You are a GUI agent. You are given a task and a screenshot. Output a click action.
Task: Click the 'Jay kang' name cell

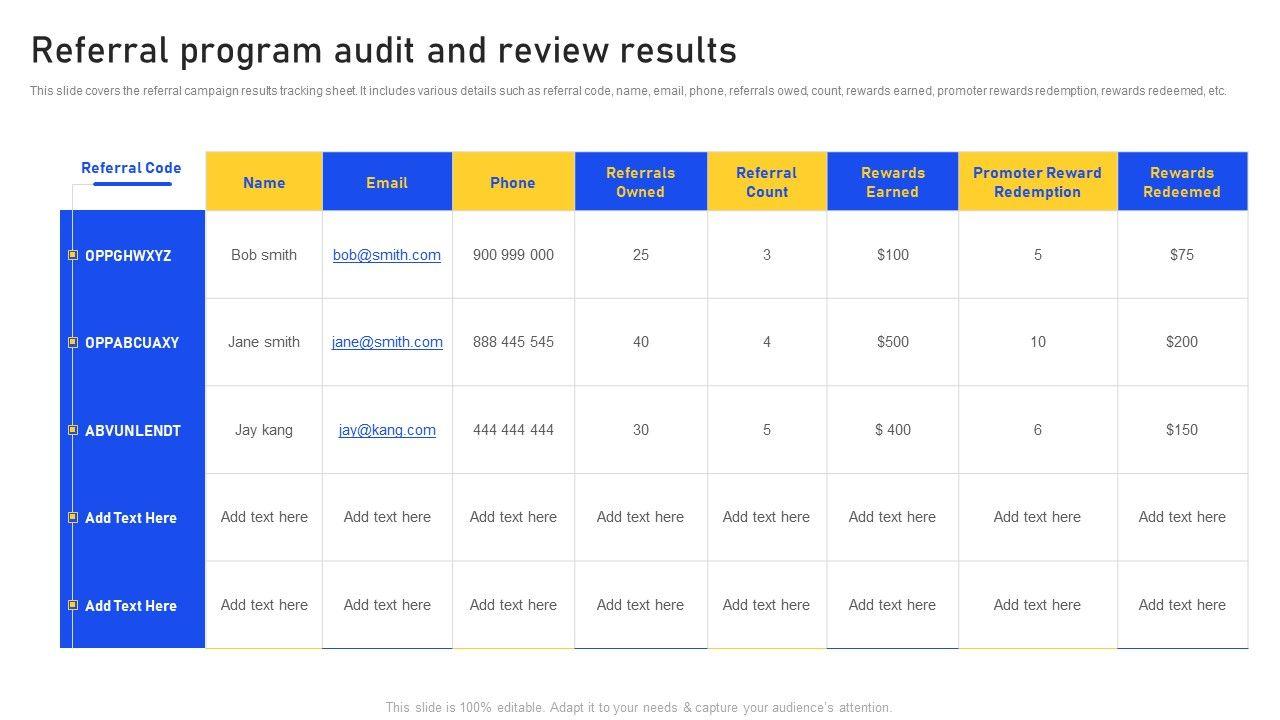click(264, 430)
